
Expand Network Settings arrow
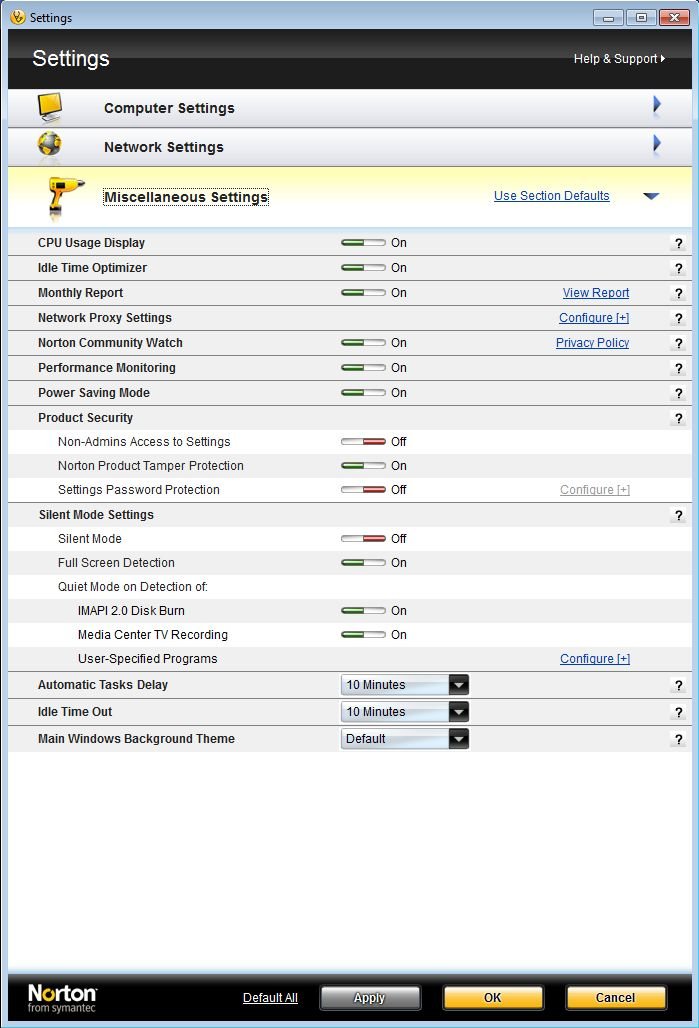656,144
